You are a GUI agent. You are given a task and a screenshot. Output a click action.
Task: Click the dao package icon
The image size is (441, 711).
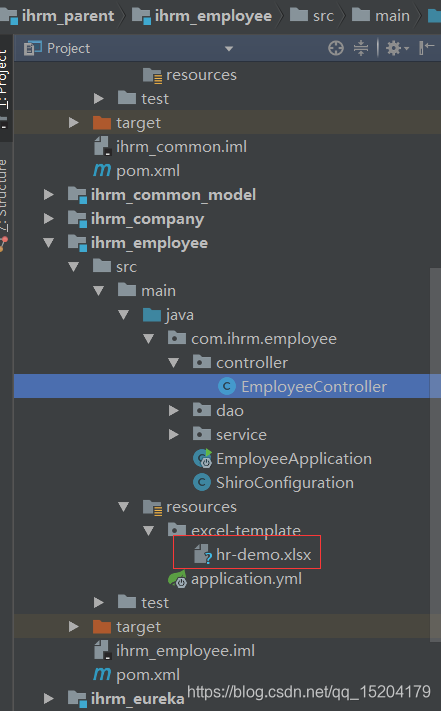coord(202,410)
